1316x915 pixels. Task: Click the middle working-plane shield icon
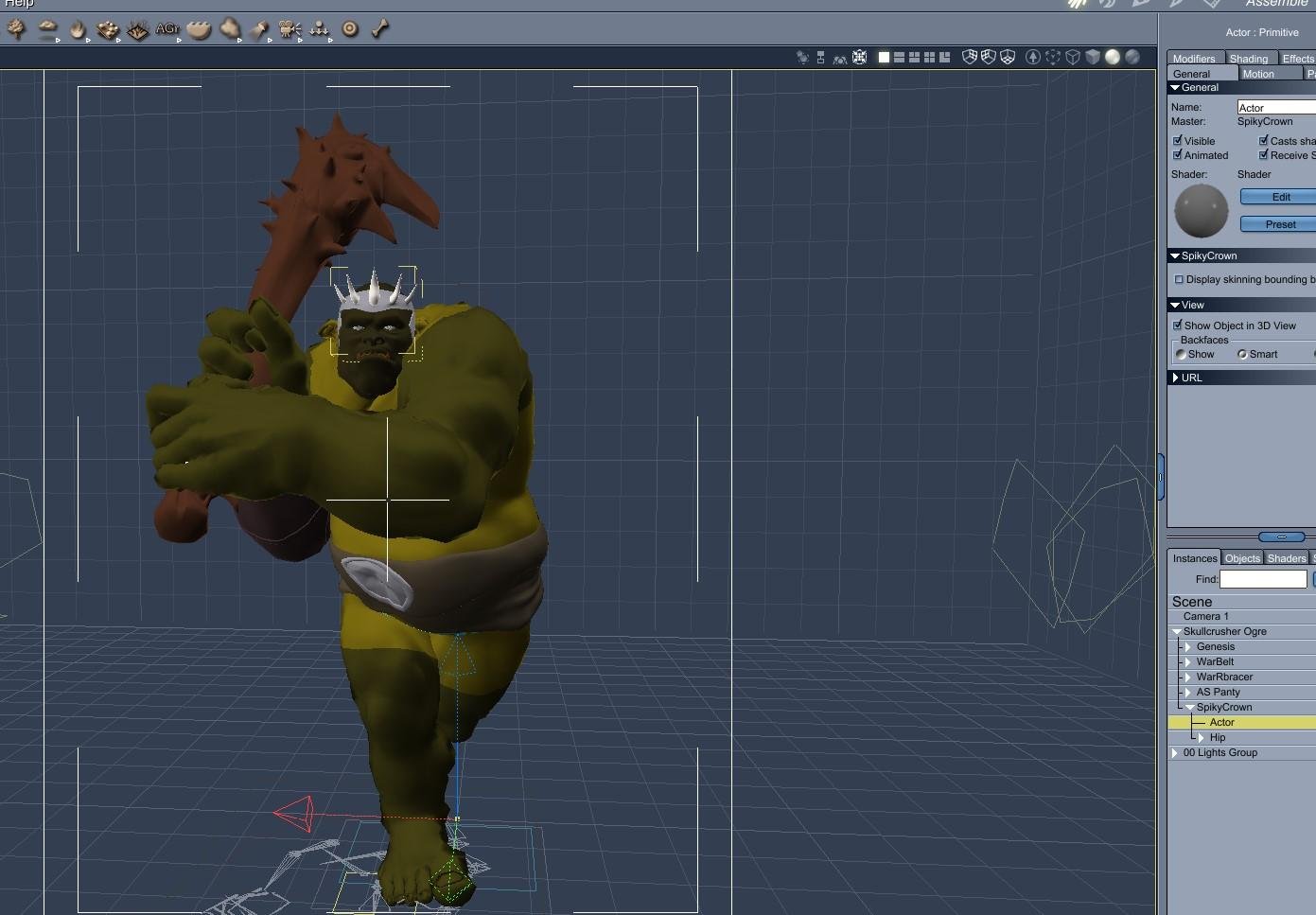tap(989, 57)
